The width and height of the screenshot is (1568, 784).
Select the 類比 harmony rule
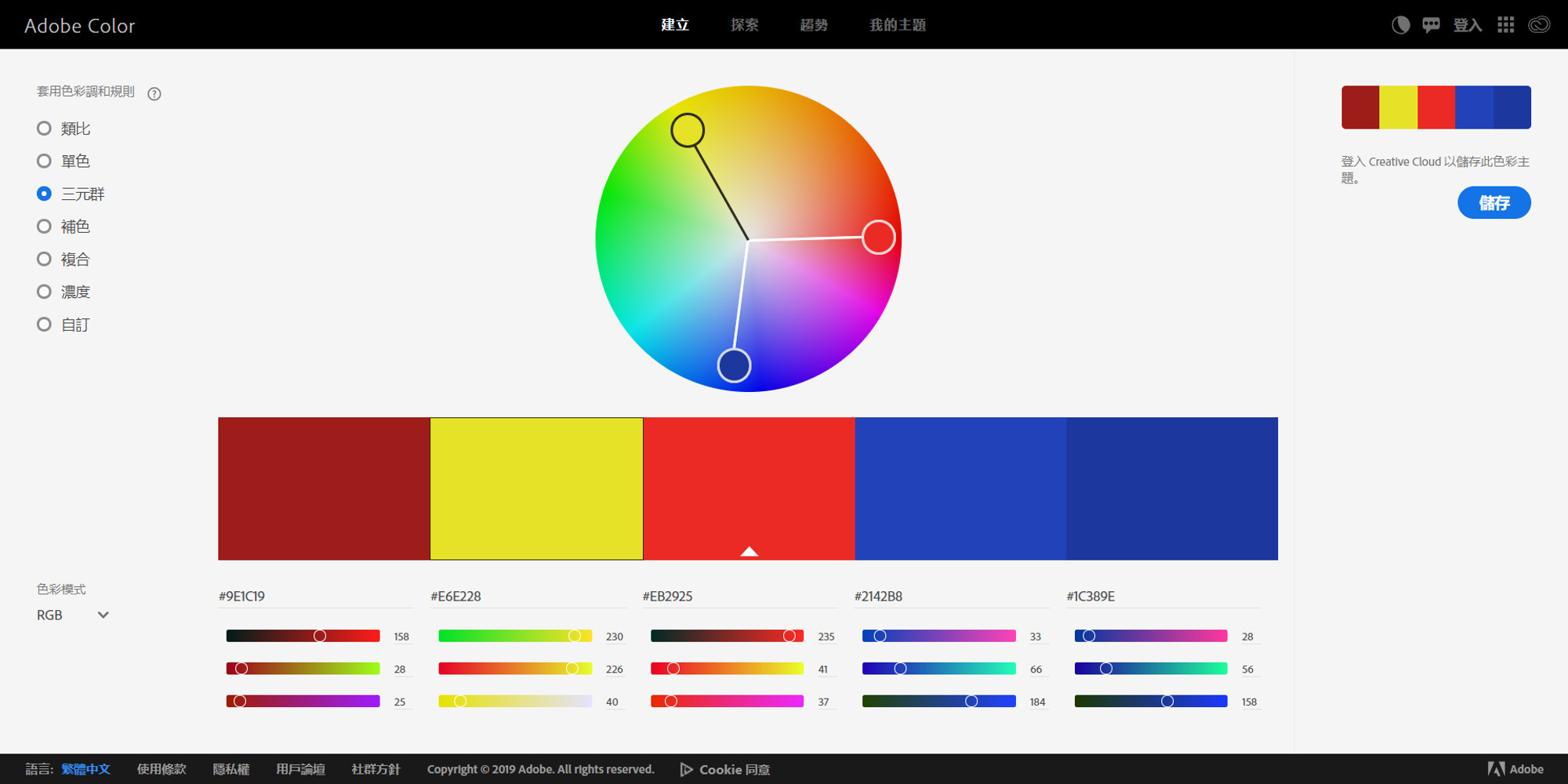tap(64, 129)
